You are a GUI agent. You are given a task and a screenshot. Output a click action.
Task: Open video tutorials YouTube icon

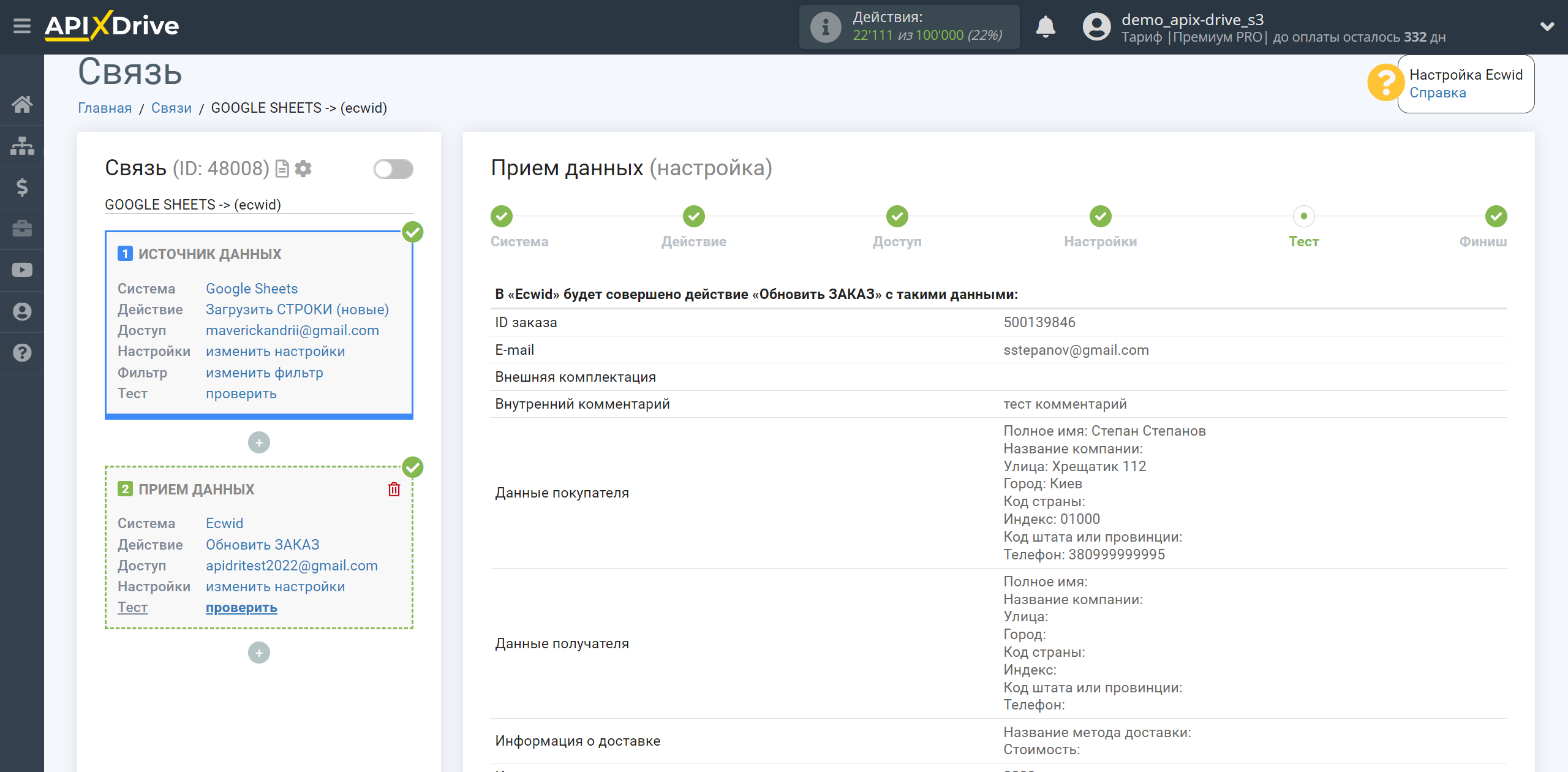point(22,270)
